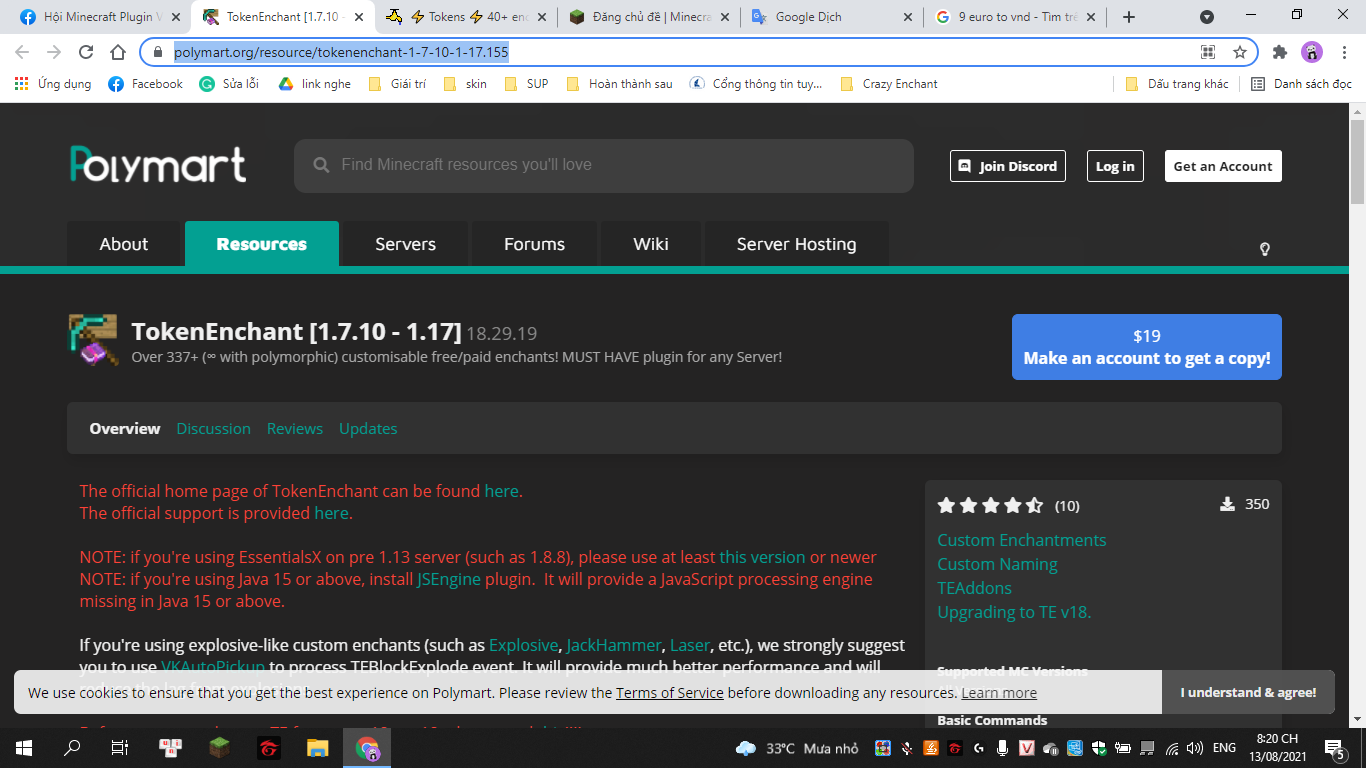The width and height of the screenshot is (1366, 768).
Task: Open Windows search from the taskbar
Action: pyautogui.click(x=72, y=747)
